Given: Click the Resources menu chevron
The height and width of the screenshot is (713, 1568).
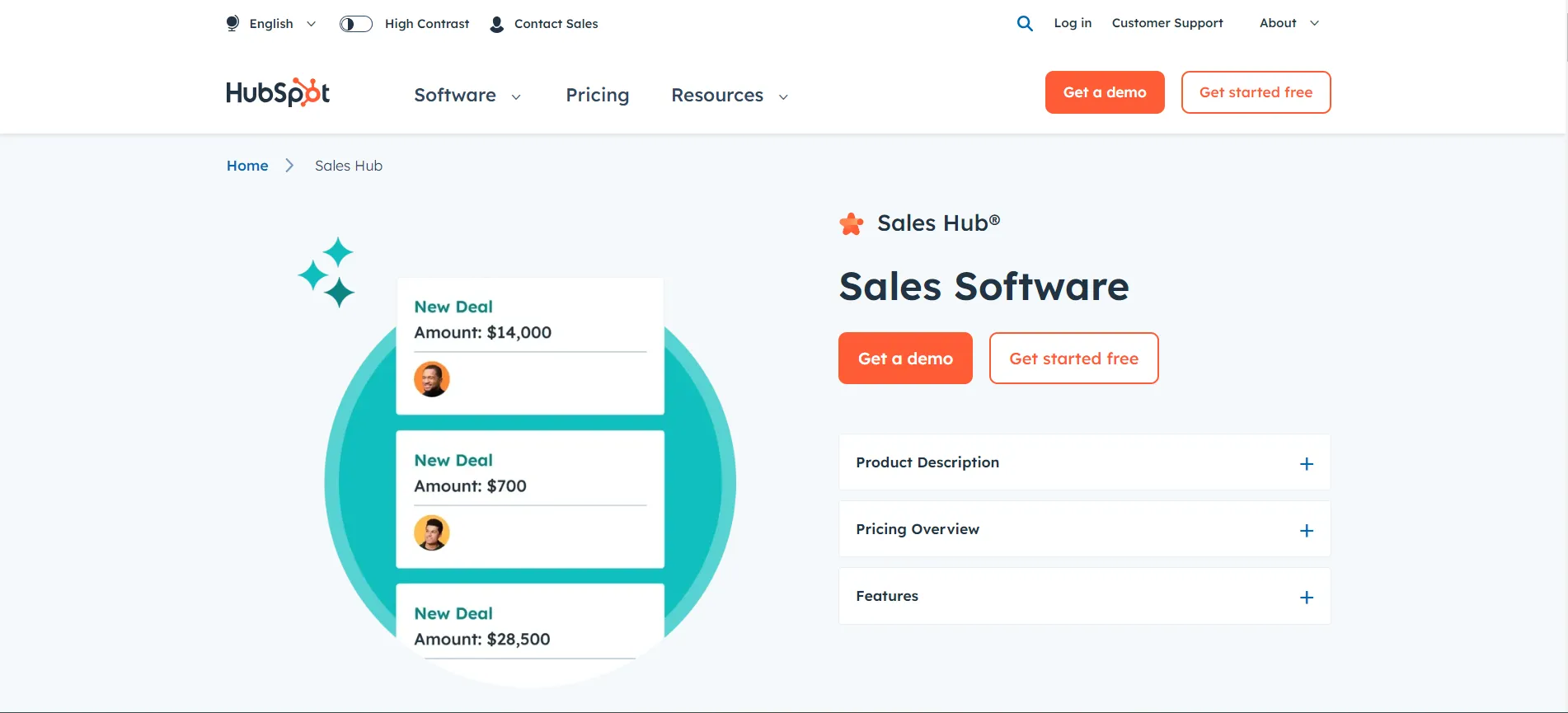Looking at the screenshot, I should [783, 97].
